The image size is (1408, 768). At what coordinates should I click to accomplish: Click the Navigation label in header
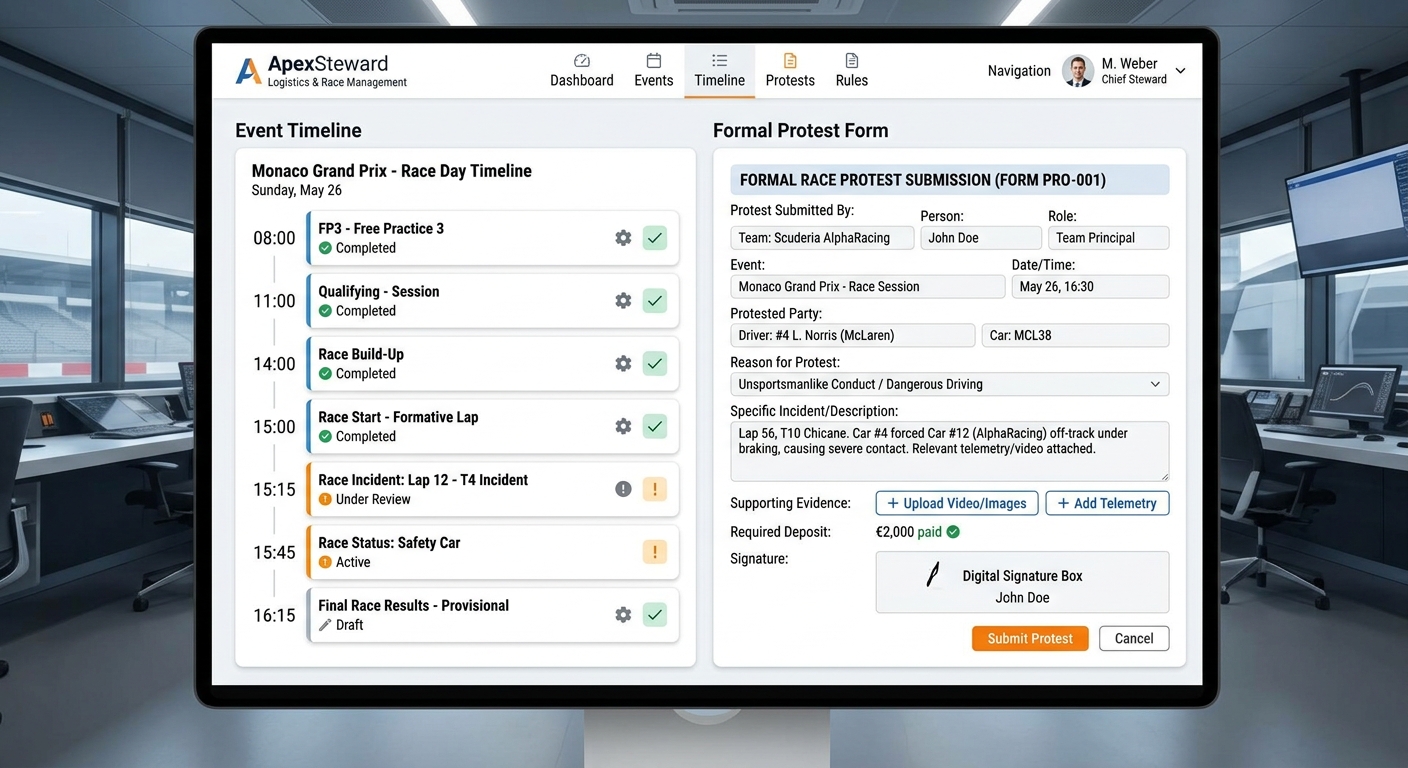(1019, 71)
